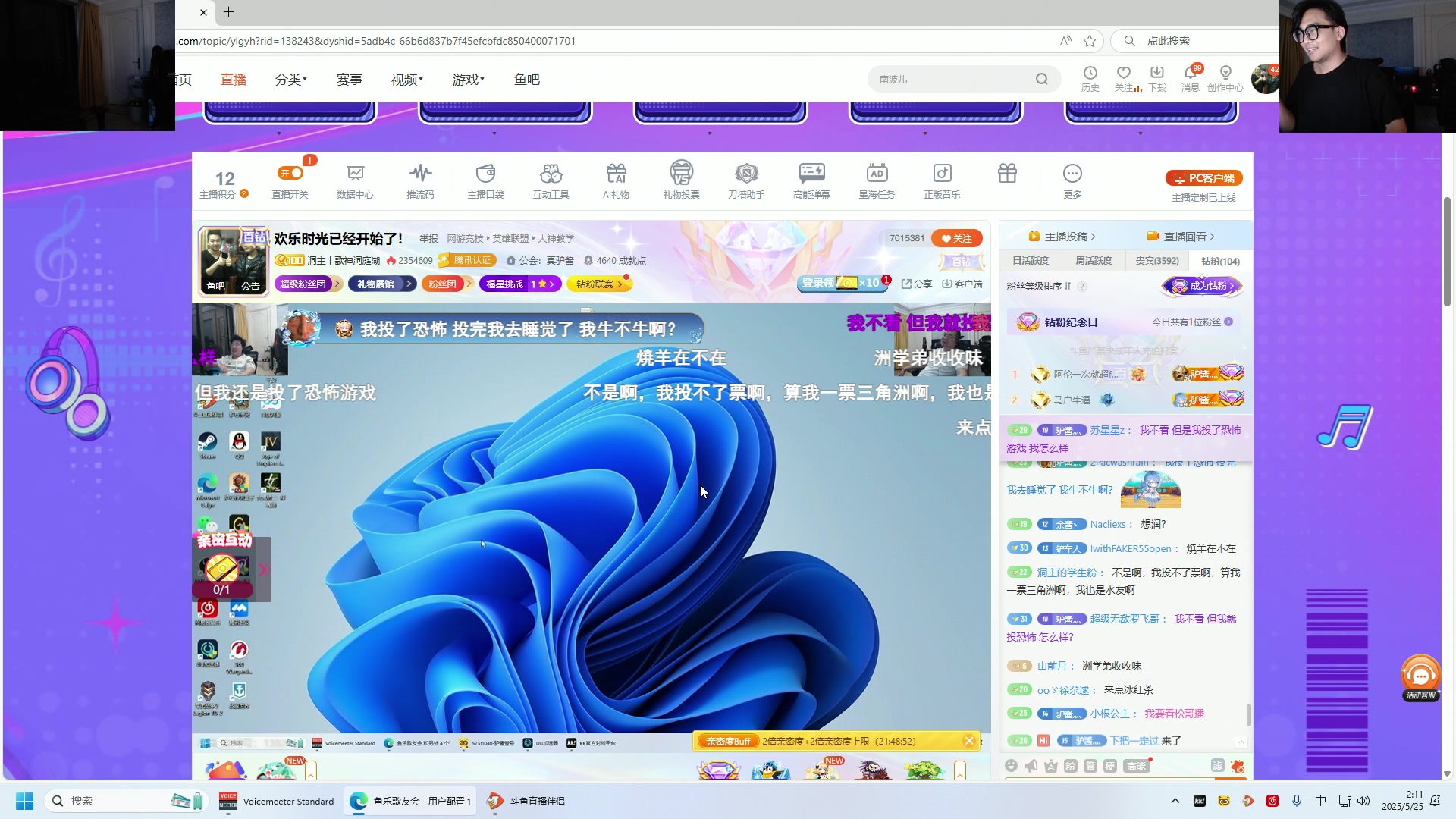The width and height of the screenshot is (1456, 819).
Task: Switch to the 日活跃度 tab
Action: point(1031,261)
